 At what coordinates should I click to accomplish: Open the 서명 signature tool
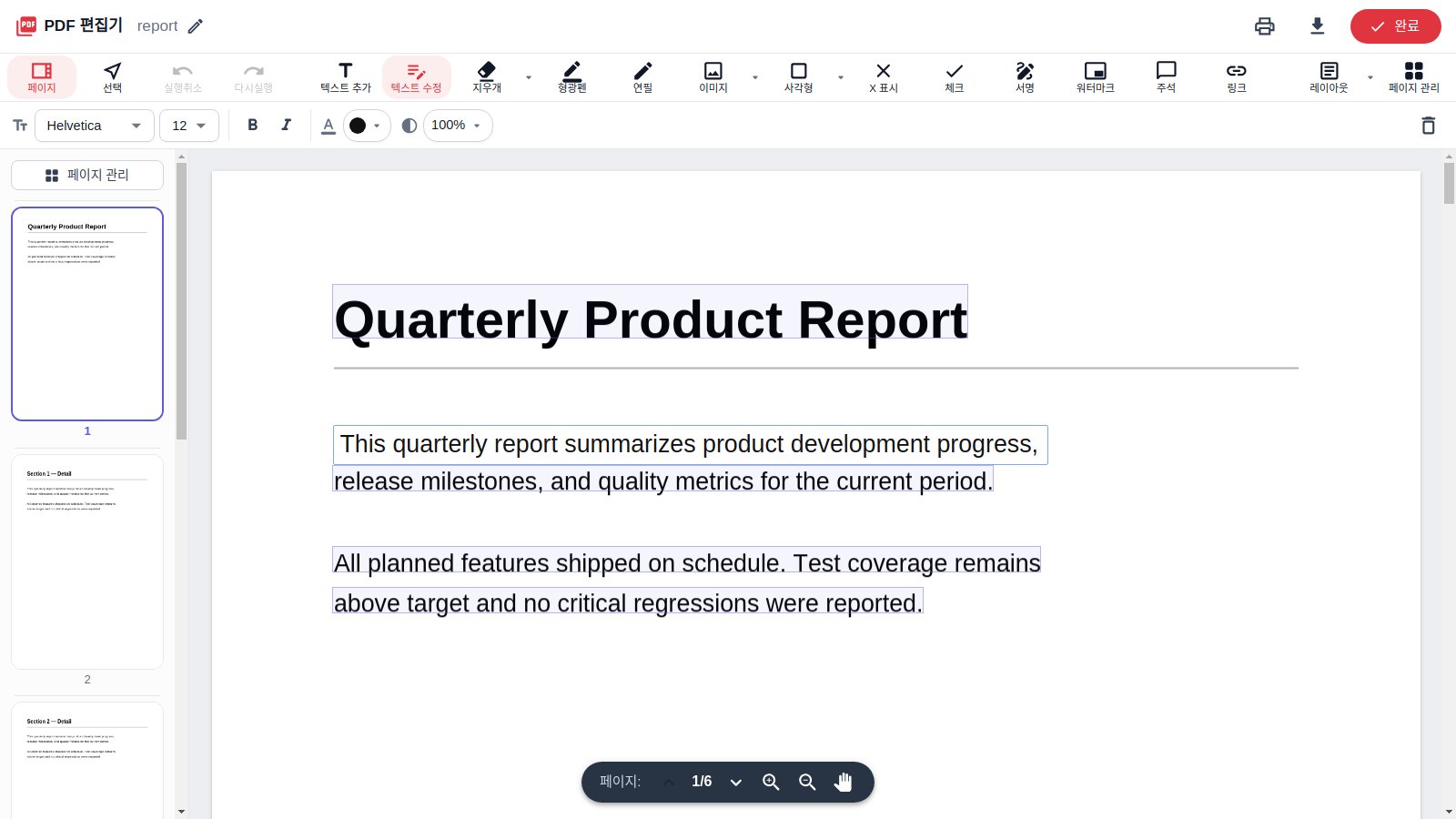tap(1026, 76)
